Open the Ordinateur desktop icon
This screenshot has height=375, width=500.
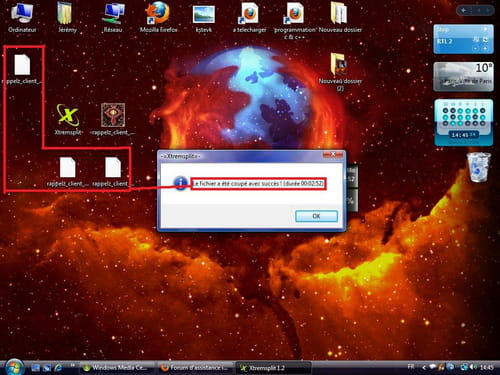click(22, 17)
